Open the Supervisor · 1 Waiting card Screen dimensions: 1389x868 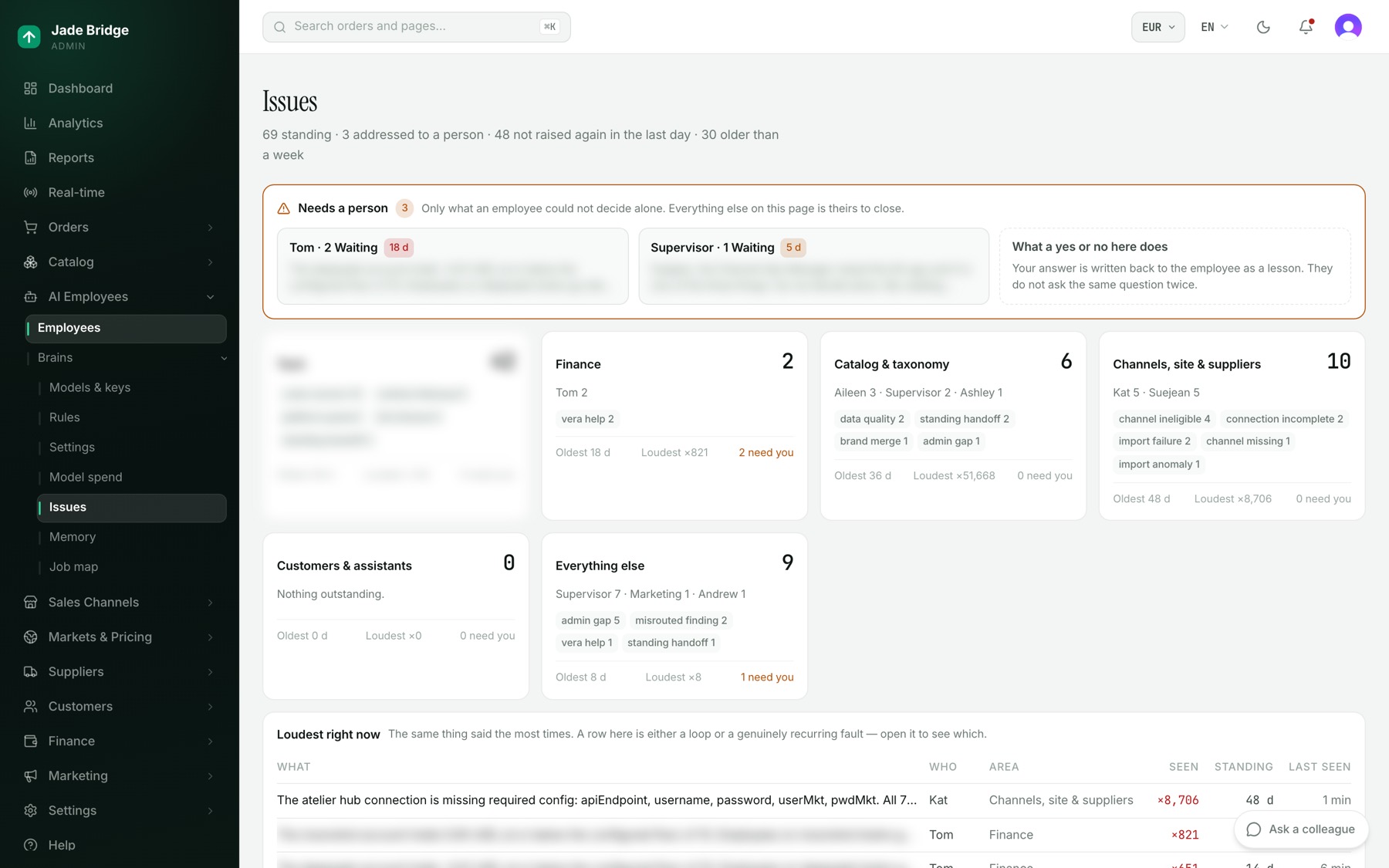click(x=814, y=266)
